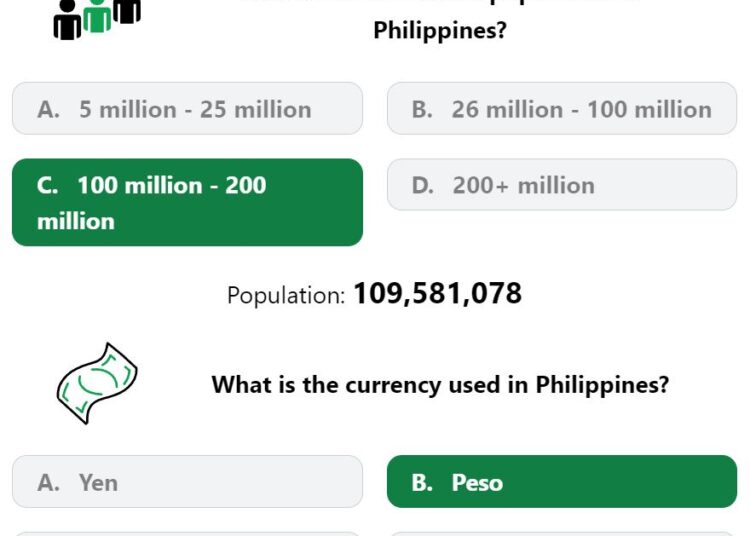Choose the green Peso answer
Image resolution: width=750 pixels, height=536 pixels.
(562, 481)
